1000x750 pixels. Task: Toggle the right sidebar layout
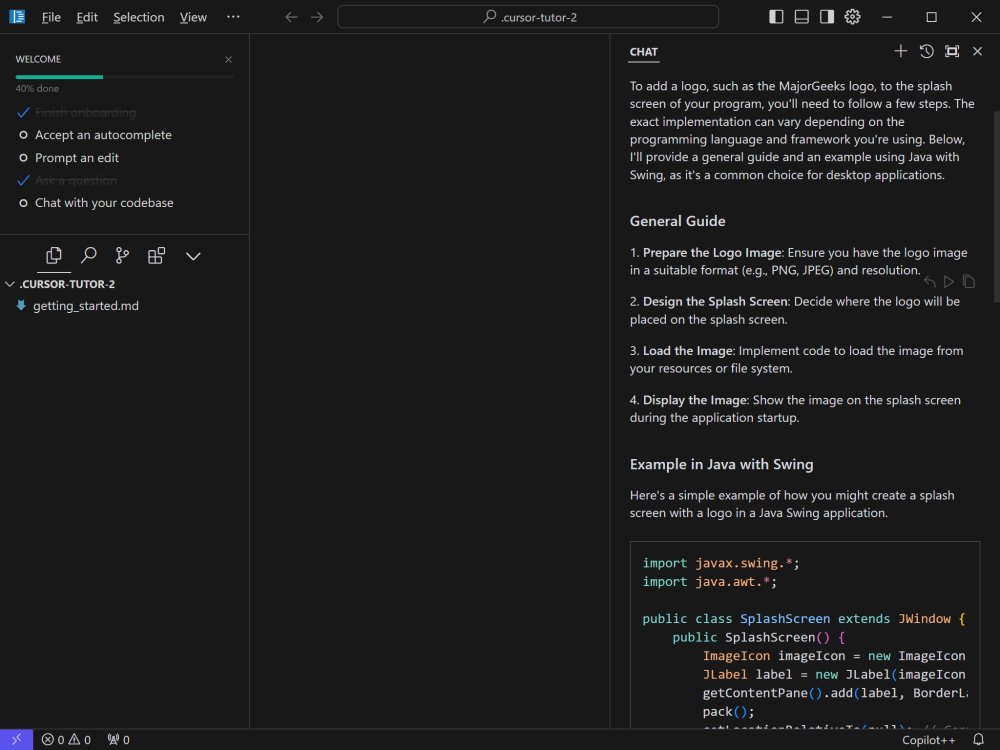click(826, 17)
